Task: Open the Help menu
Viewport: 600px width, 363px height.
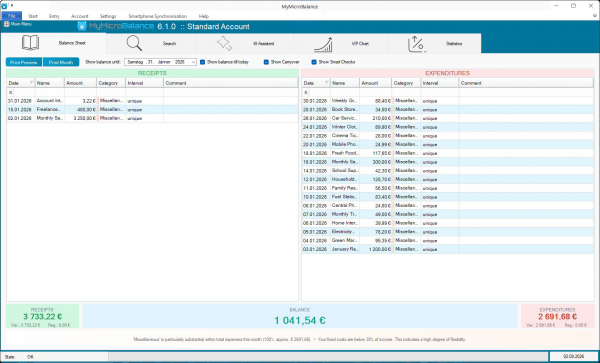Action: [x=204, y=16]
